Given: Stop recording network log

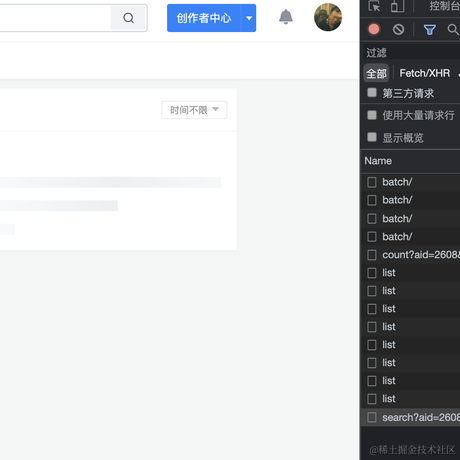Looking at the screenshot, I should point(374,29).
